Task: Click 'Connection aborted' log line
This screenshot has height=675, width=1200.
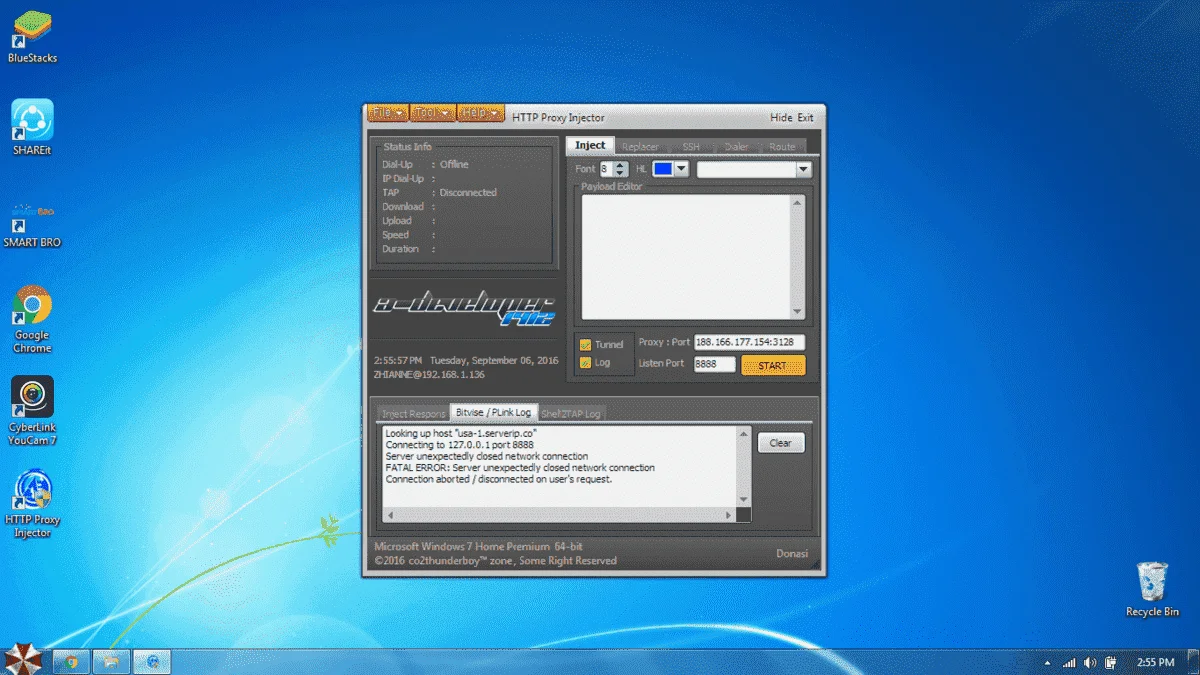Action: (499, 479)
